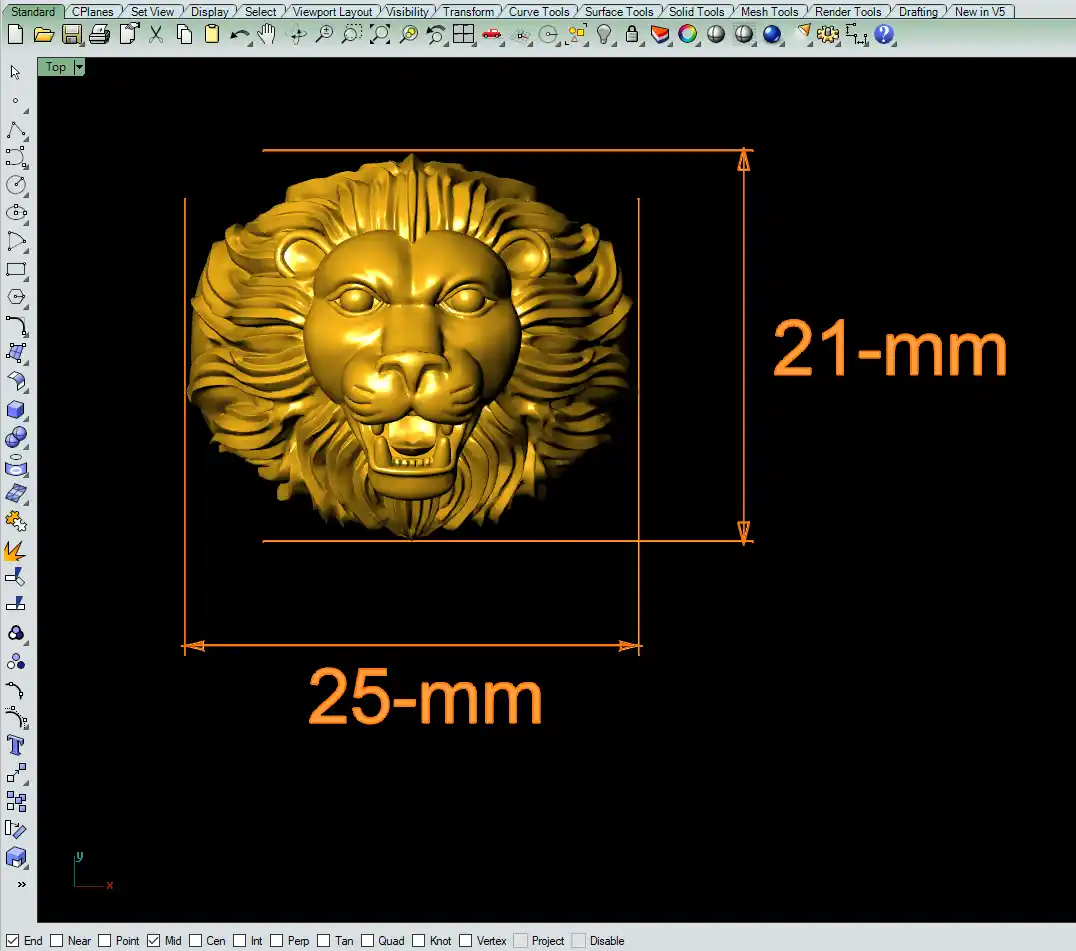1076x951 pixels.
Task: Open the Top viewport dropdown arrow
Action: 79,67
